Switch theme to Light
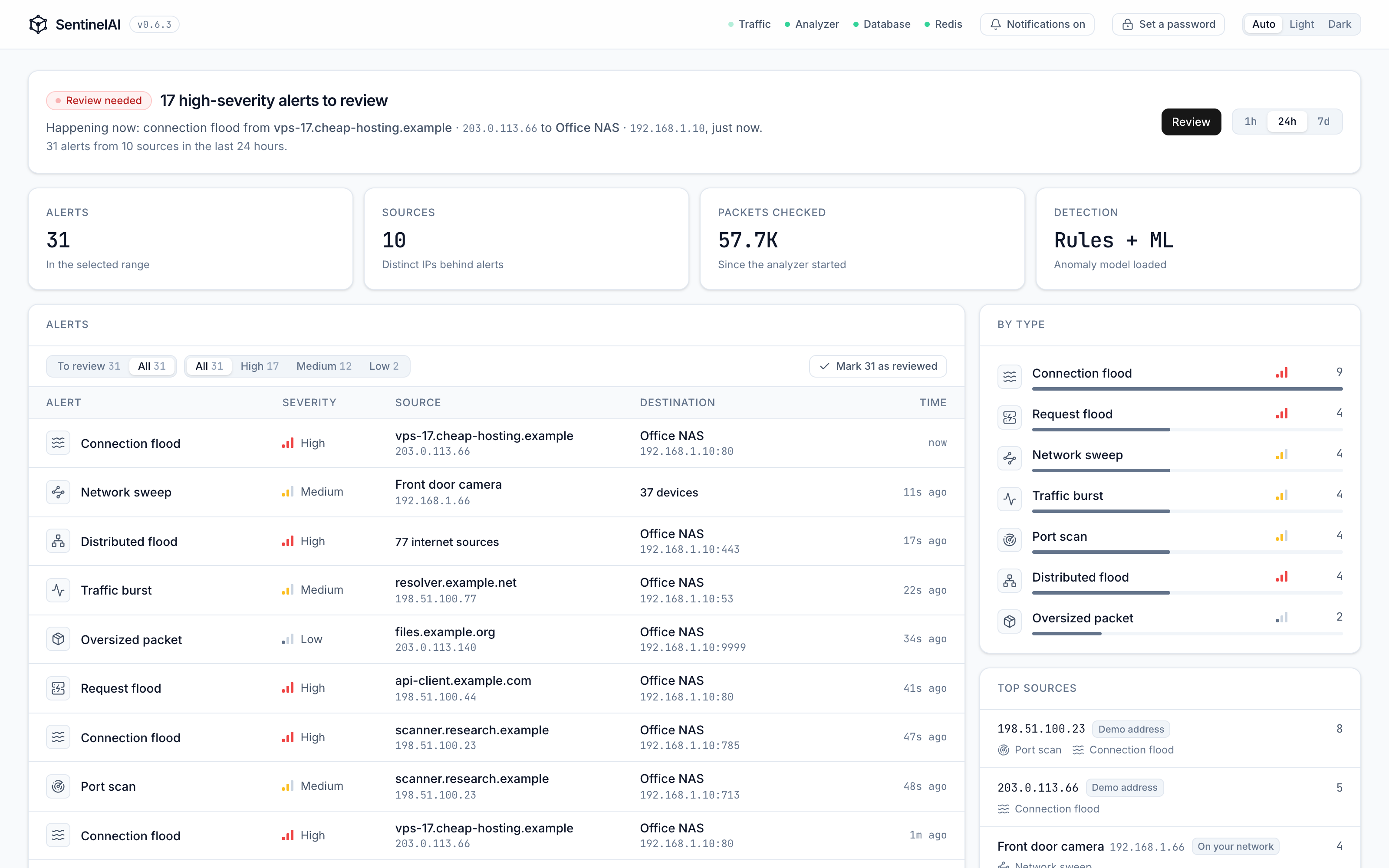This screenshot has width=1389, height=868. tap(1301, 24)
